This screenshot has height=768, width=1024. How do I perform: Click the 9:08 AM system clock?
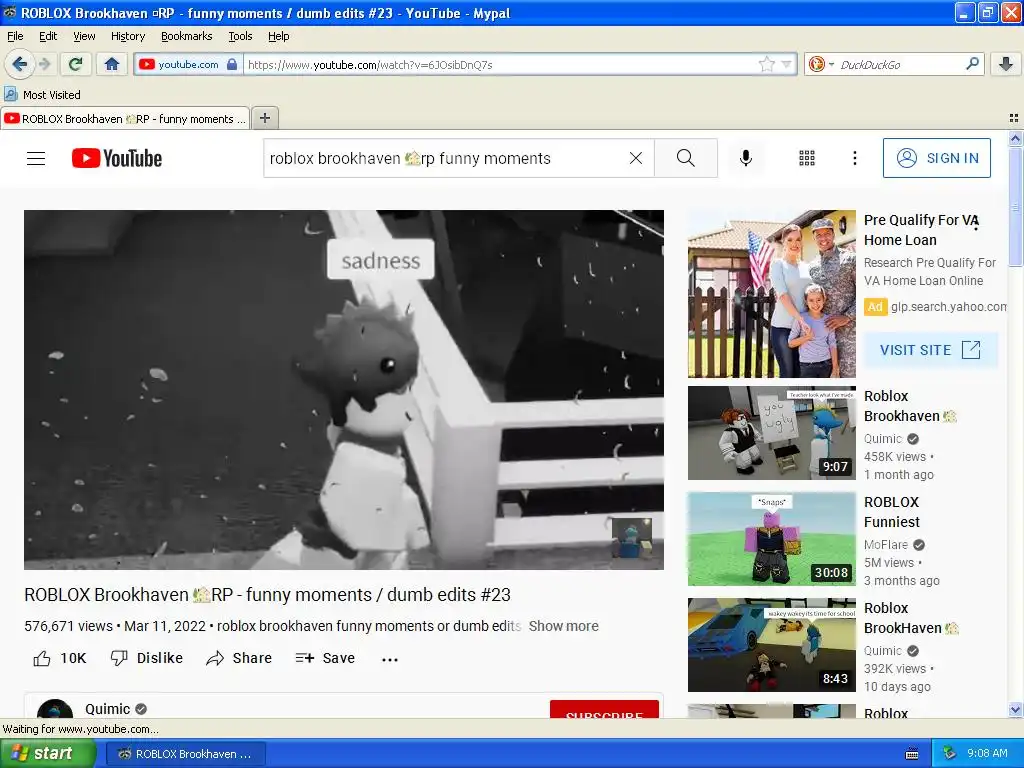[987, 753]
